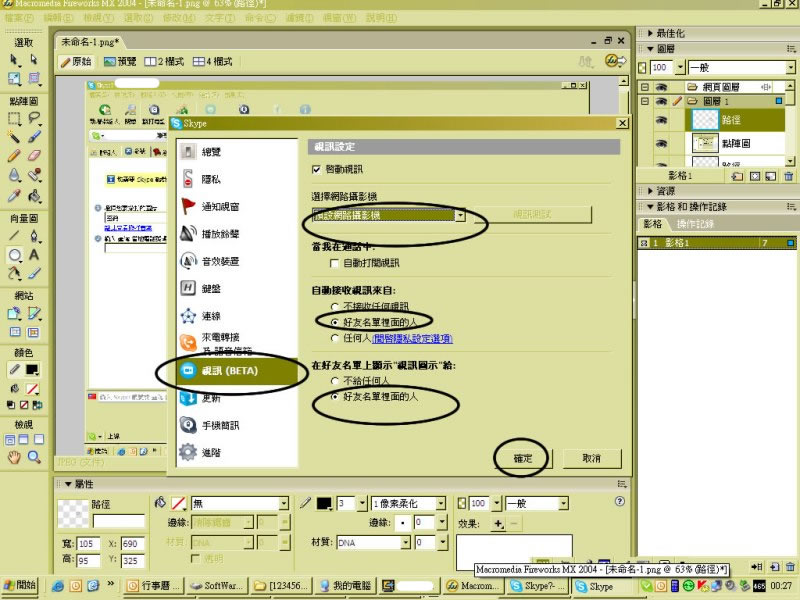Image resolution: width=800 pixels, height=600 pixels.
Task: Click the trash icon in Layers panel
Action: (x=789, y=177)
